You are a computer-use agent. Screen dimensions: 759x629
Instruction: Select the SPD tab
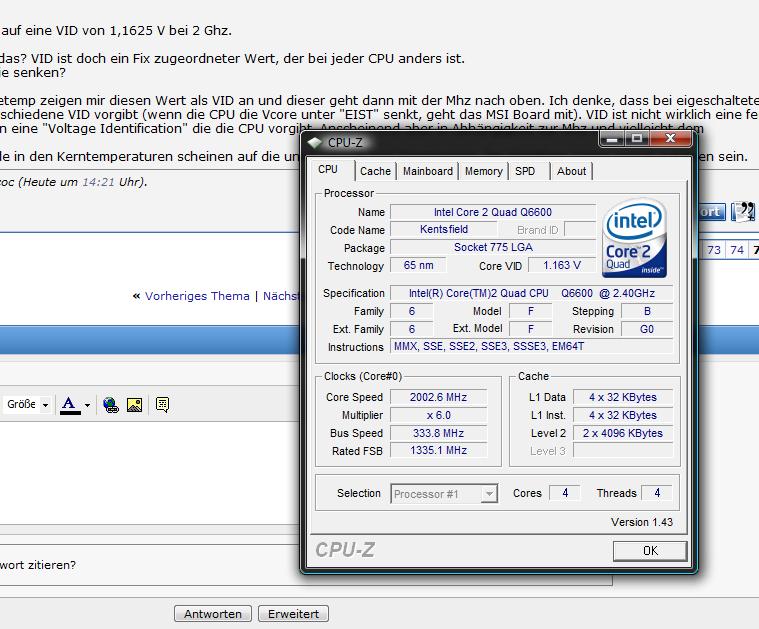click(x=525, y=171)
